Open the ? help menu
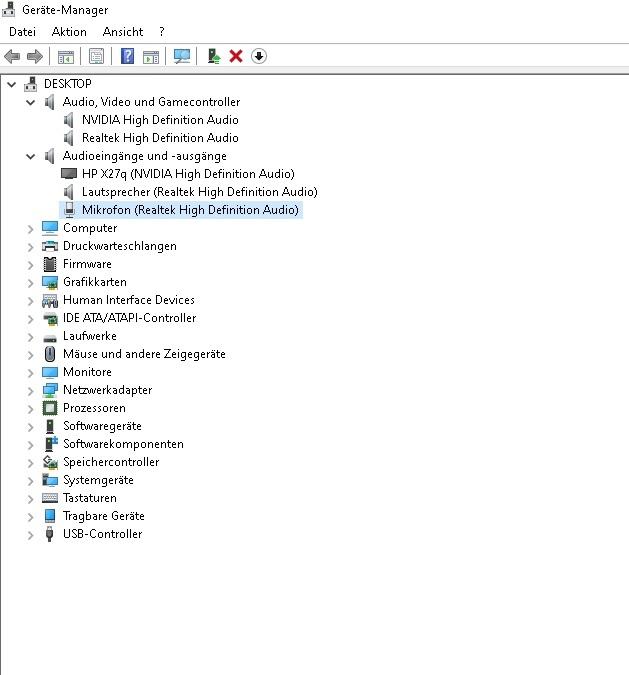 point(161,32)
